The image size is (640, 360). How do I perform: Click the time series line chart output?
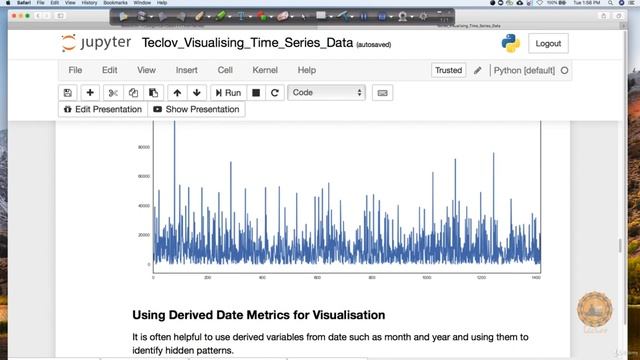(x=339, y=200)
